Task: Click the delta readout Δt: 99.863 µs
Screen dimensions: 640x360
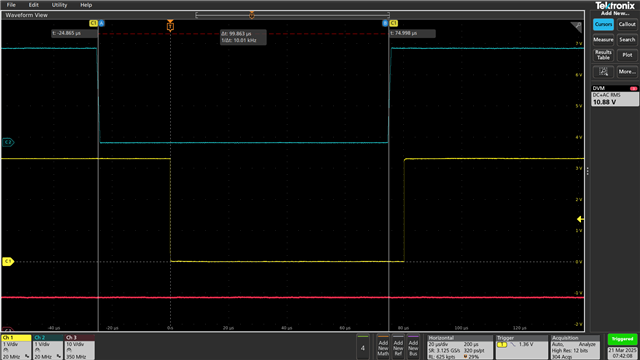Action: pyautogui.click(x=243, y=37)
